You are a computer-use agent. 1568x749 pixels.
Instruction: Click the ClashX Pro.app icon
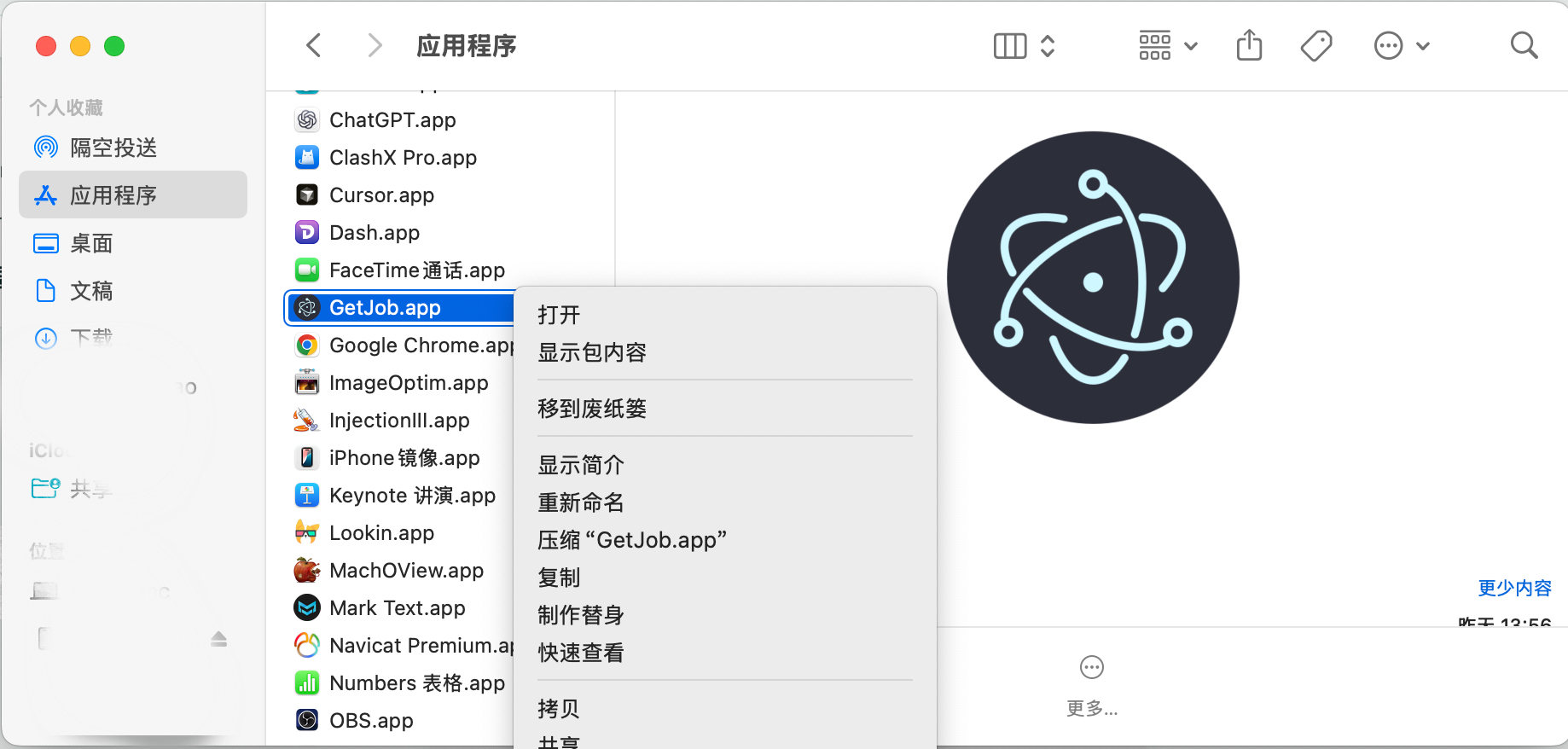(x=307, y=158)
